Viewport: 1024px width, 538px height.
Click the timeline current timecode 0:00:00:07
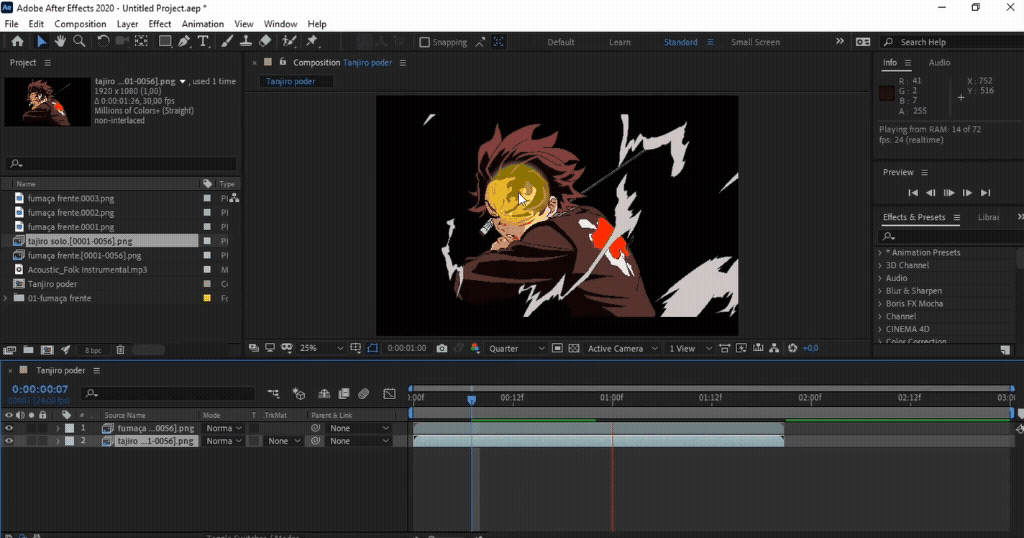click(x=40, y=389)
